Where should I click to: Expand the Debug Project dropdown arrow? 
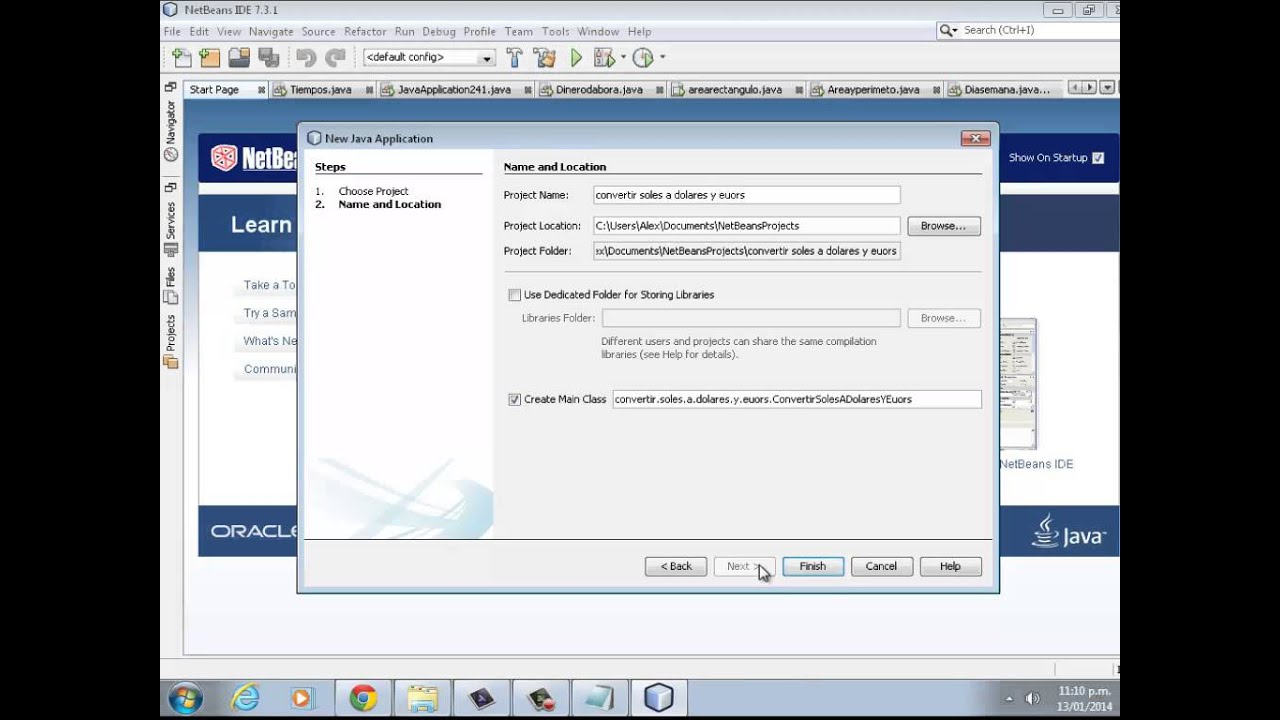(x=623, y=58)
